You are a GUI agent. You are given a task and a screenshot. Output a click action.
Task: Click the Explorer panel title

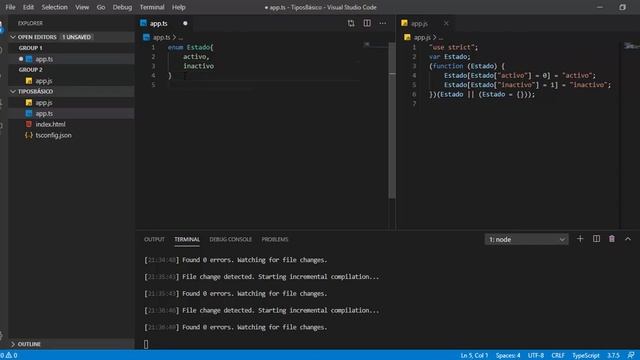tap(30, 23)
